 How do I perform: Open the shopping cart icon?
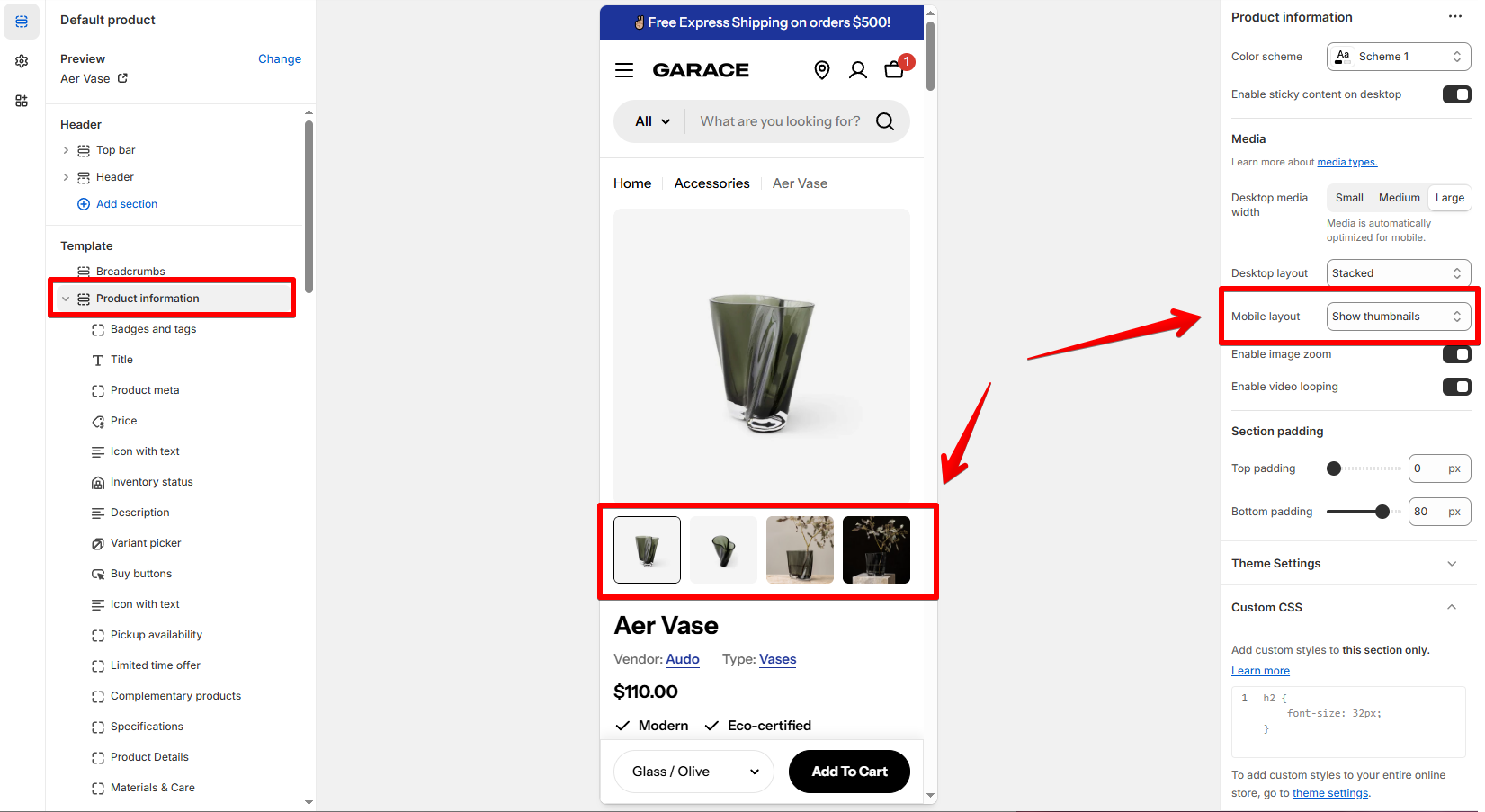pos(894,69)
